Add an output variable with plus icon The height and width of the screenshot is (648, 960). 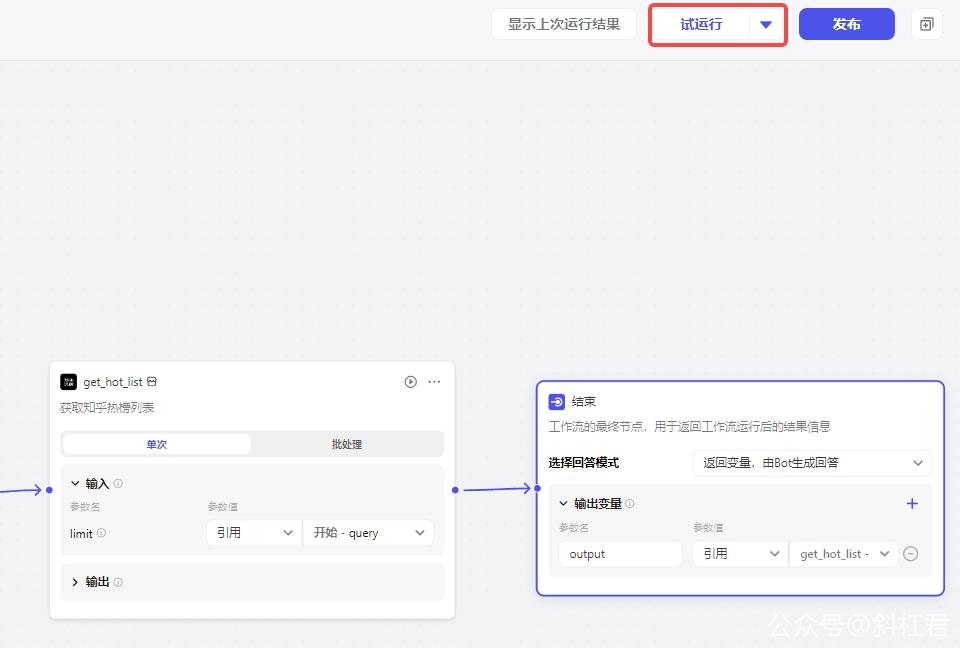(x=912, y=503)
